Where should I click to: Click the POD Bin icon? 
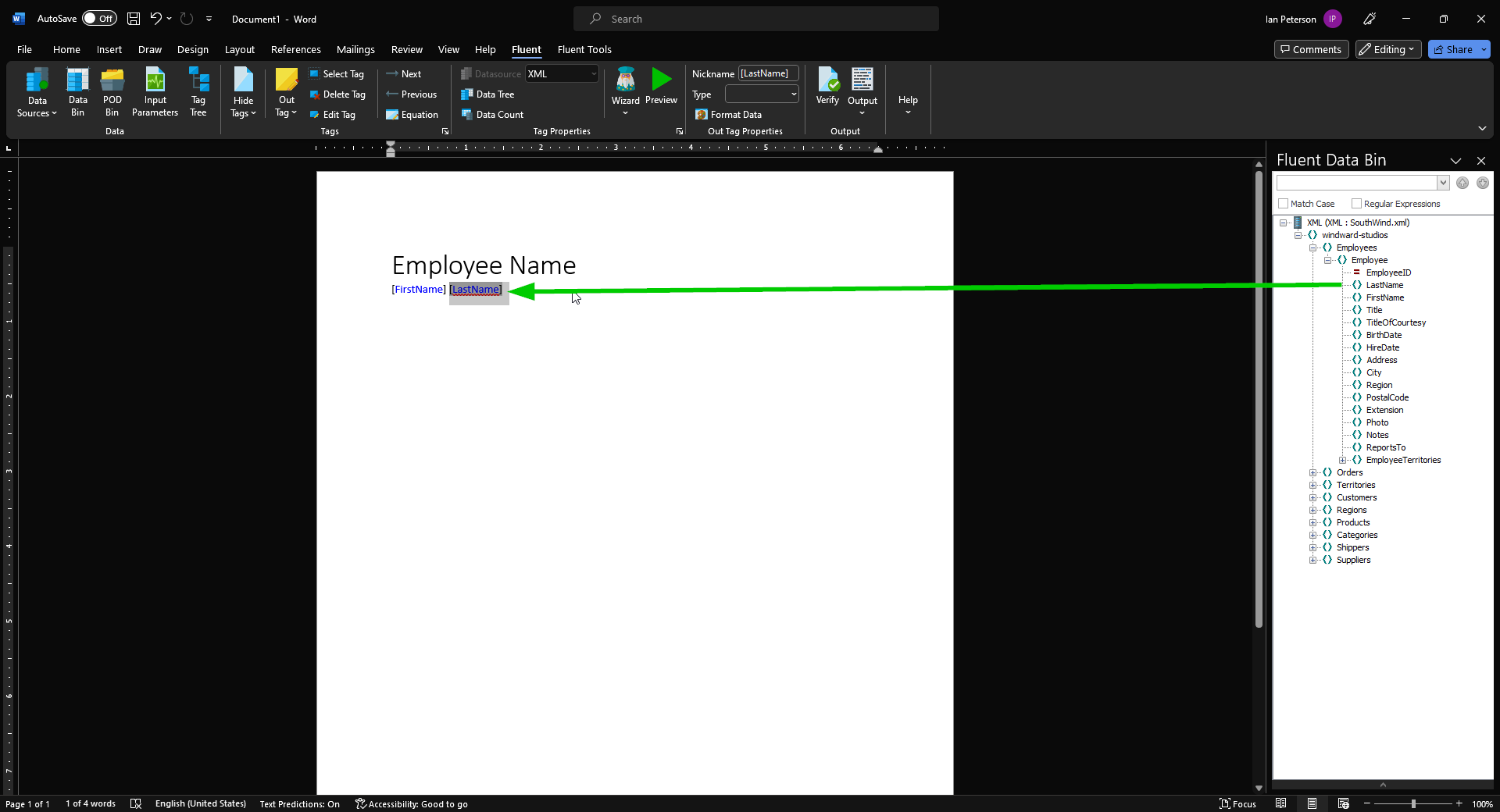[112, 93]
